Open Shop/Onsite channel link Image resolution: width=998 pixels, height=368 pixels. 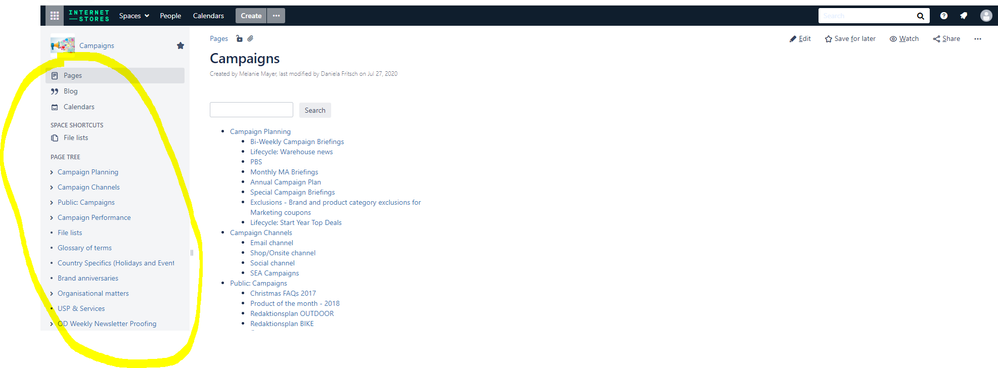pyautogui.click(x=283, y=253)
